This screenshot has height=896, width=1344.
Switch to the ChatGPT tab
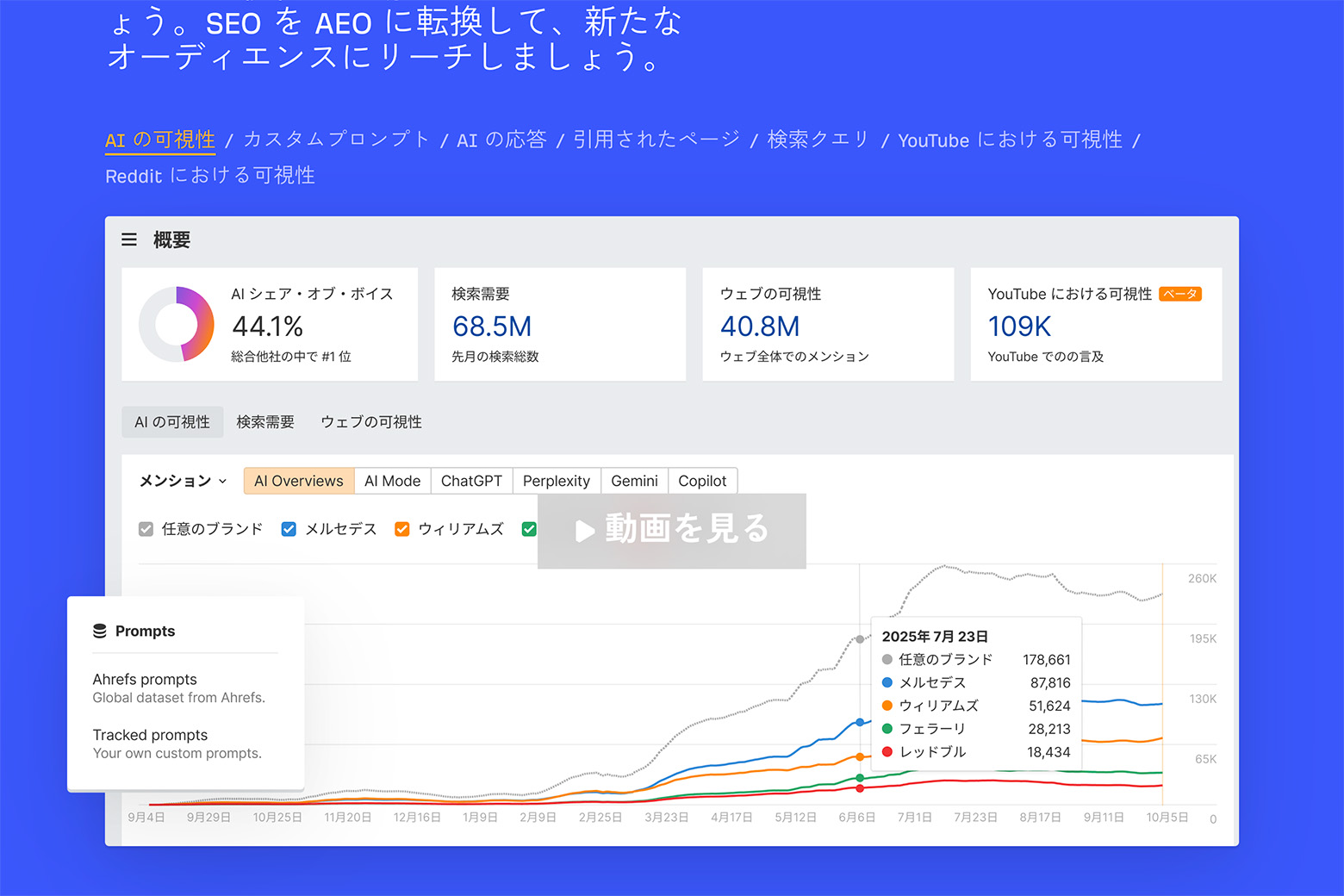[471, 481]
